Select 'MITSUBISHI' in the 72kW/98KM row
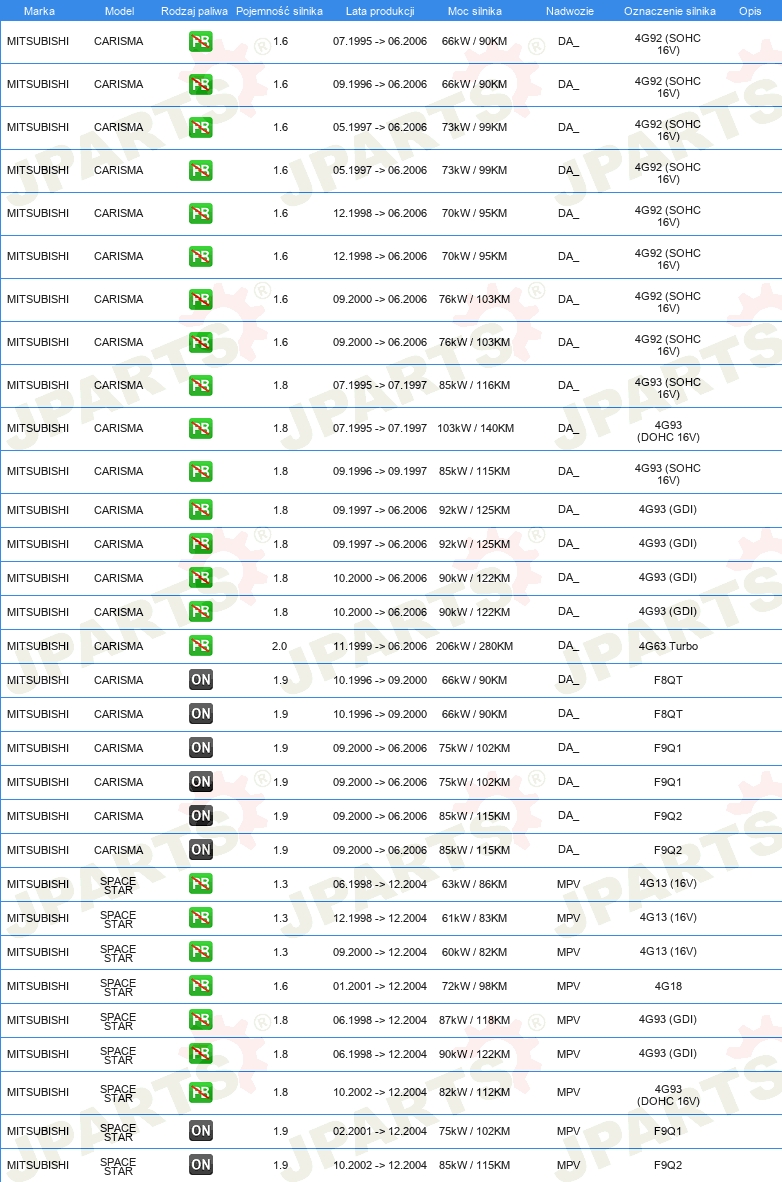The height and width of the screenshot is (1182, 782). pyautogui.click(x=38, y=986)
